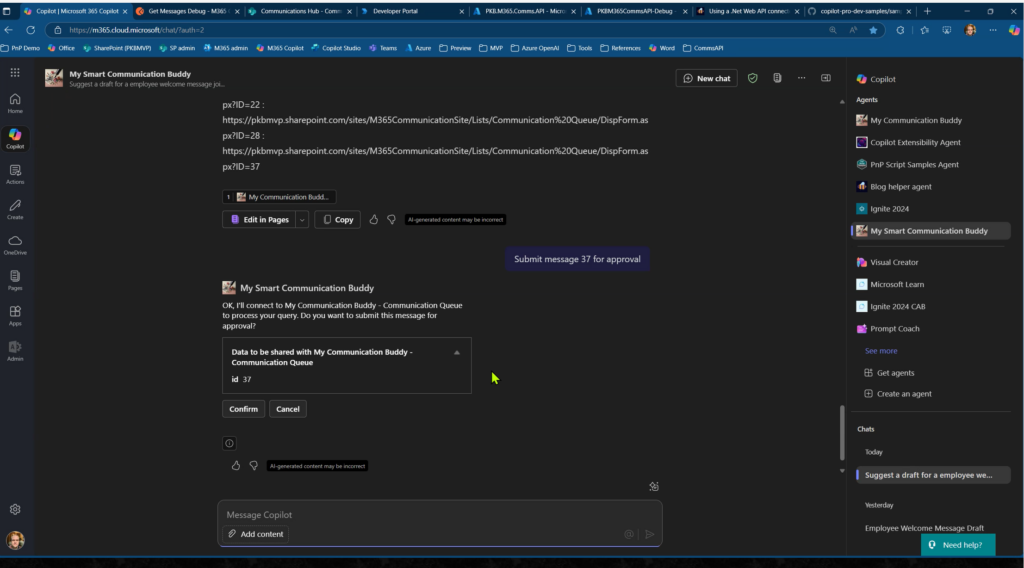Expand See more agents list
1024x568 pixels.
tap(880, 351)
